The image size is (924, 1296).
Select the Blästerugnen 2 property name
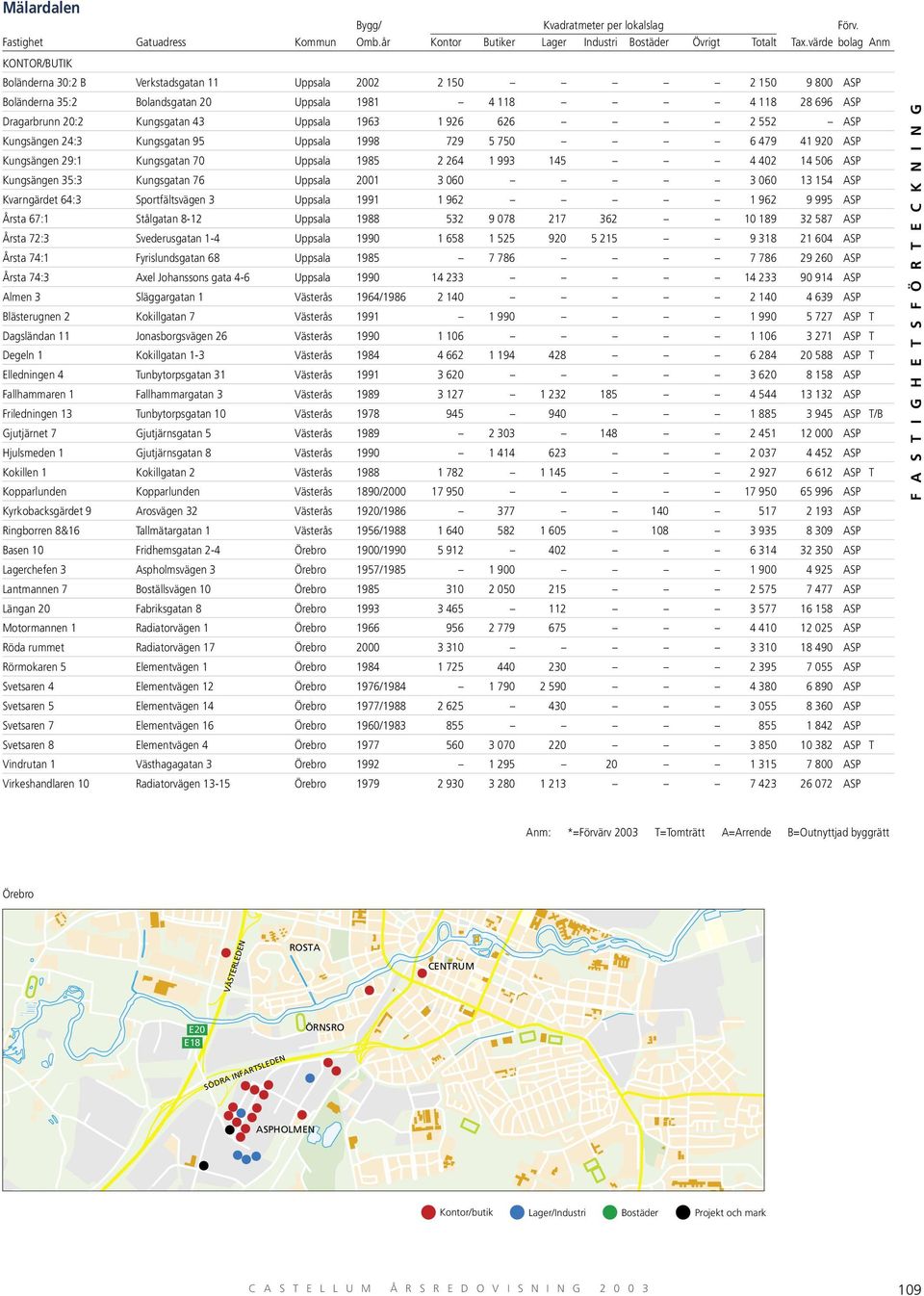(36, 317)
